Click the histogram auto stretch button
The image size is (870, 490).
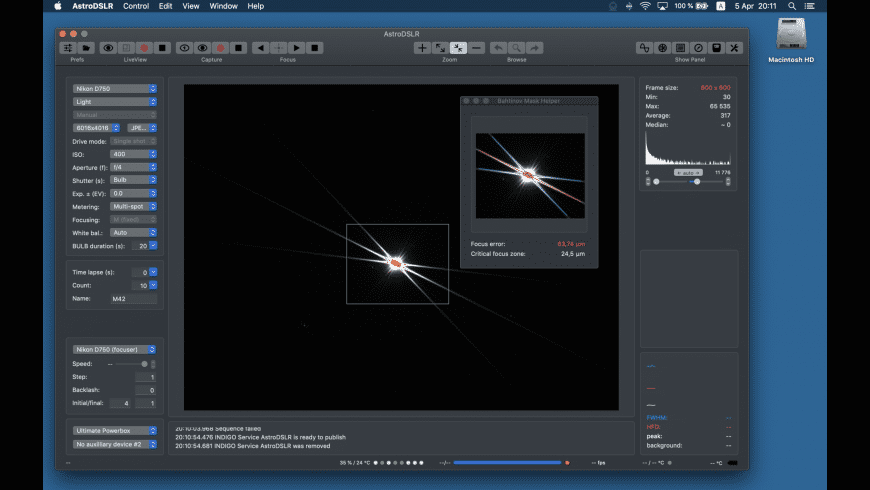pyautogui.click(x=688, y=173)
